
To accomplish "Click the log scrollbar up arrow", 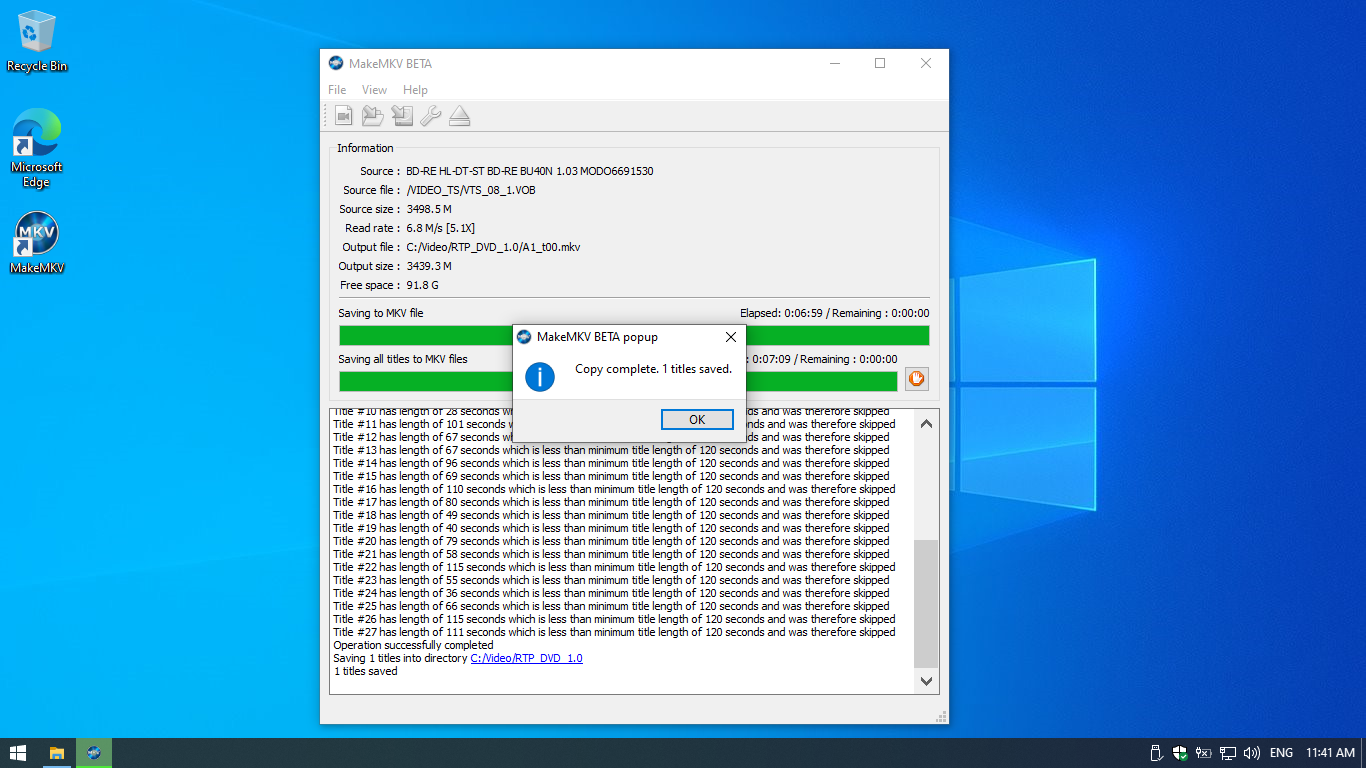I will click(926, 424).
